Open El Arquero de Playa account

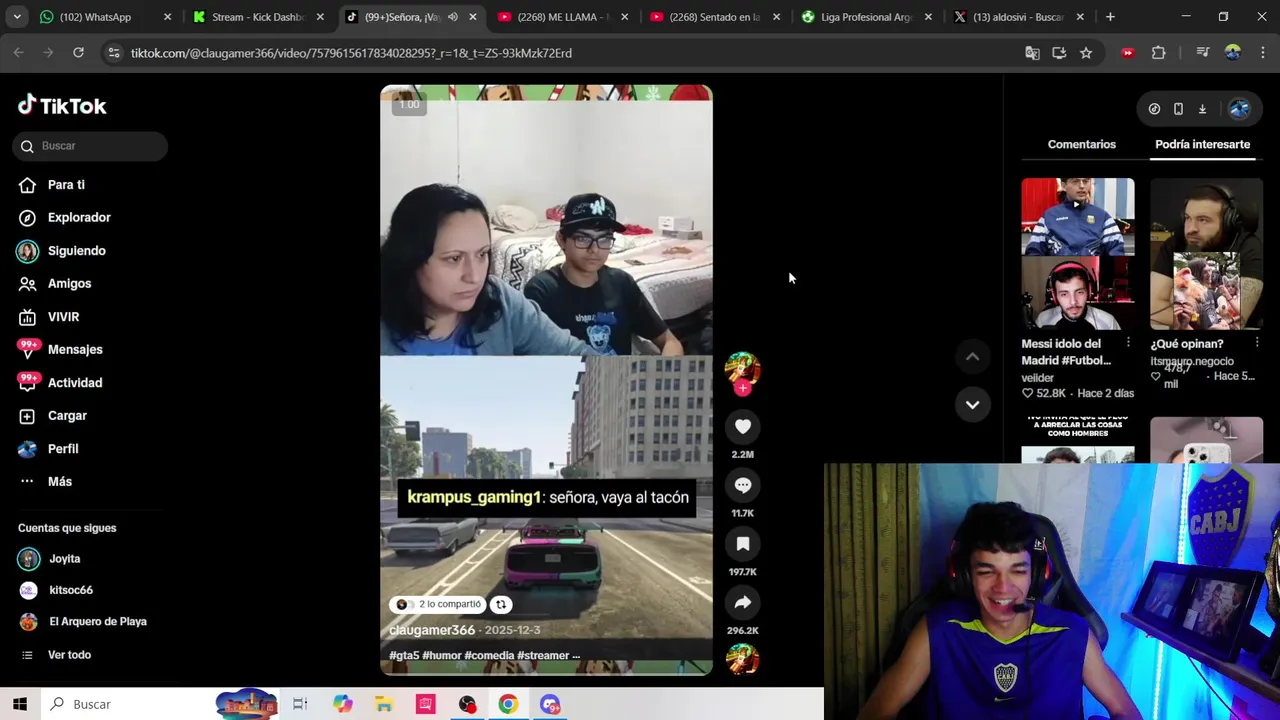tap(97, 622)
